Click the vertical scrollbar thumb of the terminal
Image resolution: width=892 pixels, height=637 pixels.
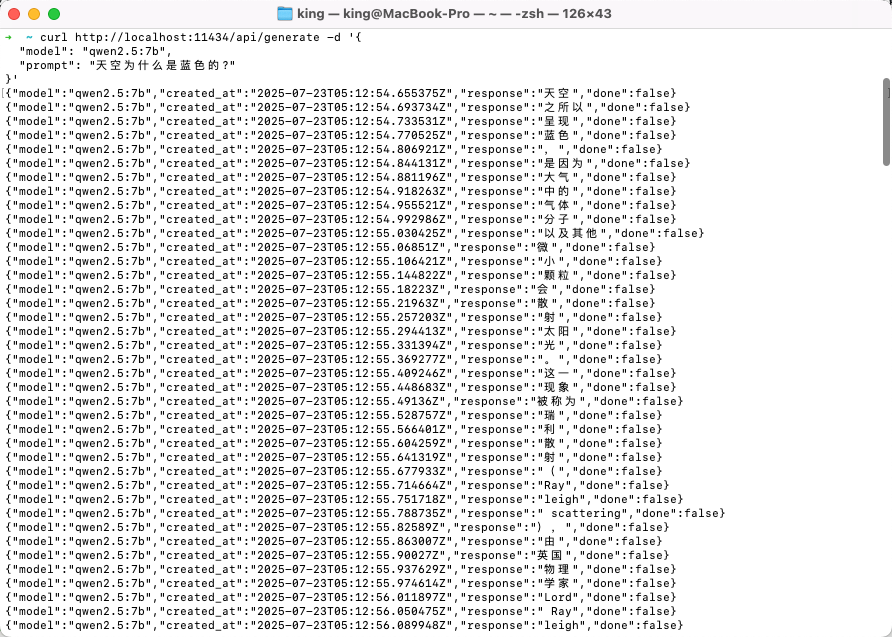pos(886,122)
